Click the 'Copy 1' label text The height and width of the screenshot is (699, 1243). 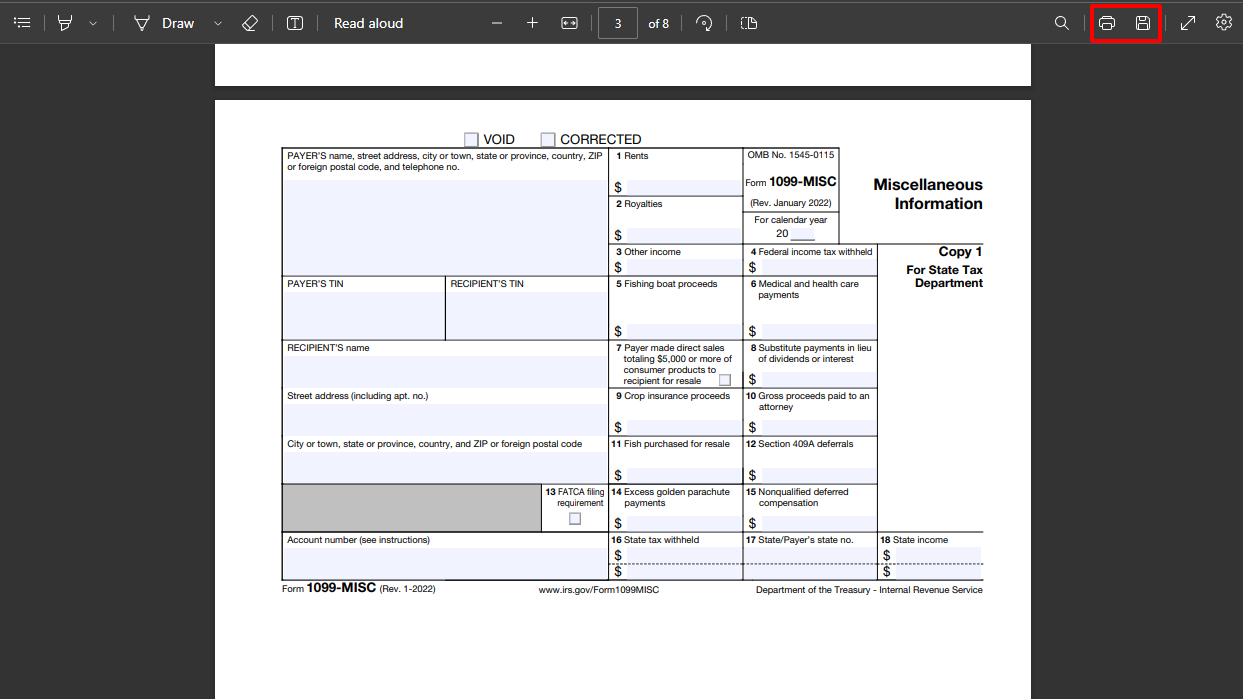[x=961, y=252]
